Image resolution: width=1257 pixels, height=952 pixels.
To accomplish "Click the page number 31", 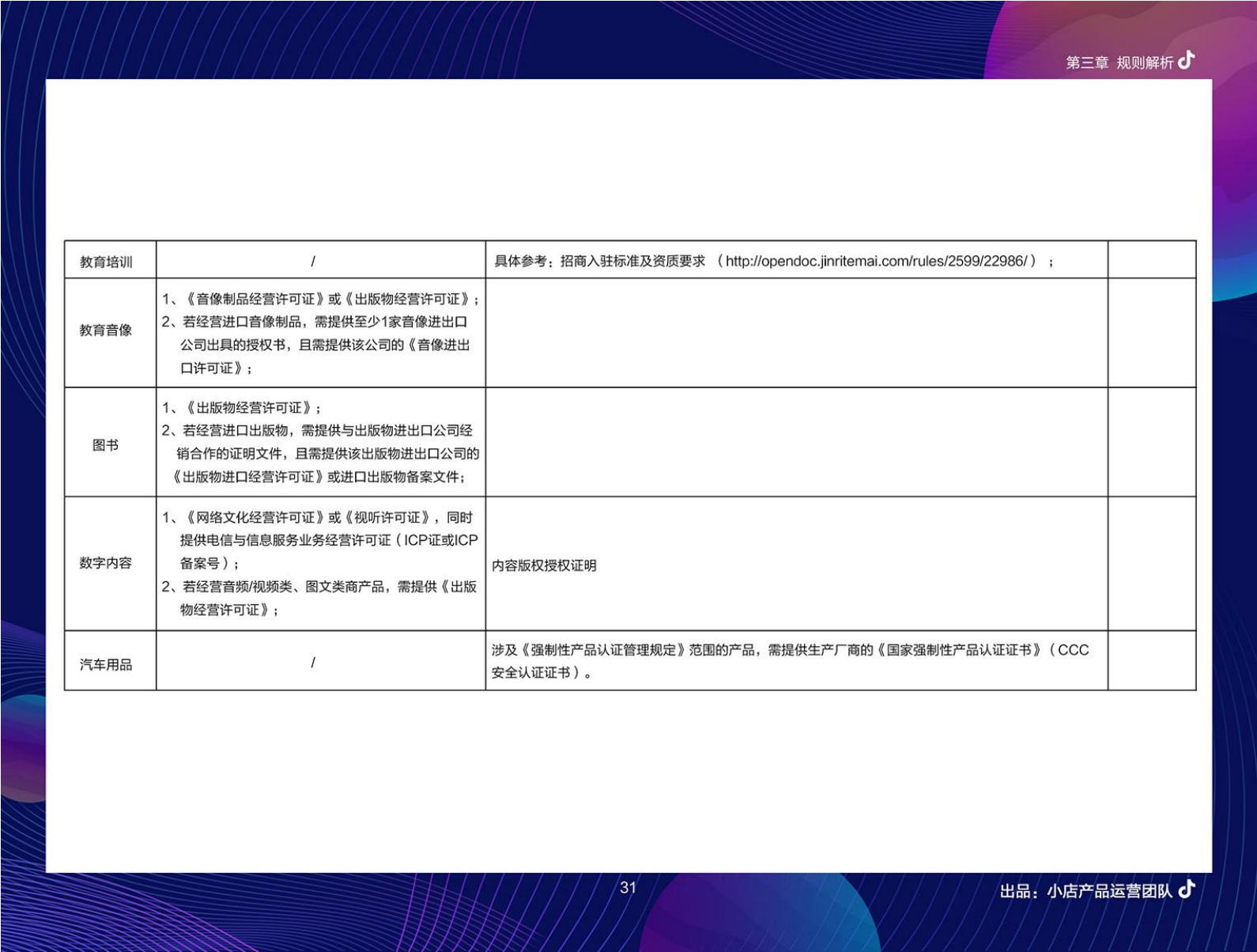I will point(628,887).
